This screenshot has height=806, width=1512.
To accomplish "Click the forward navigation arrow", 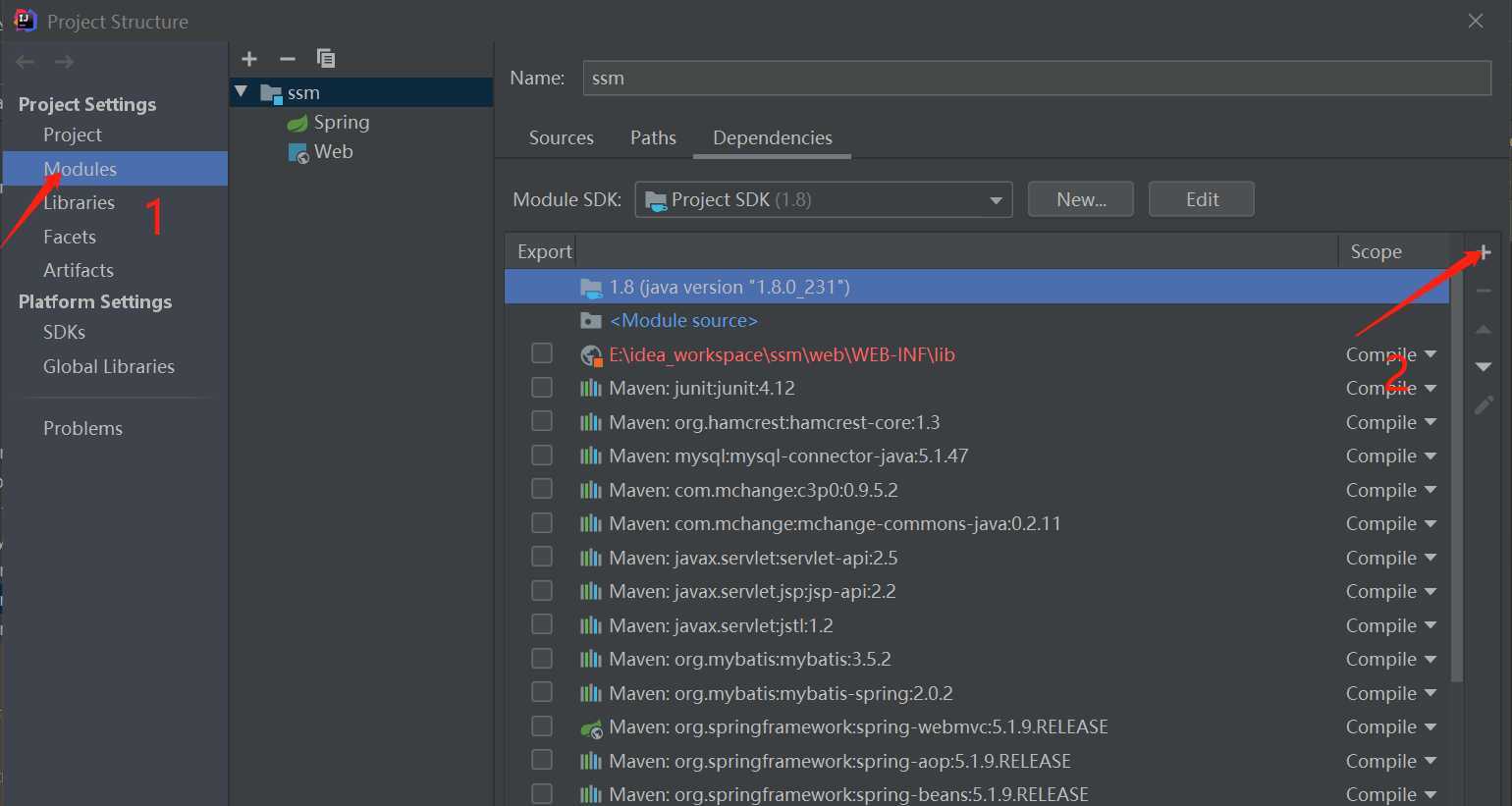I will (x=64, y=62).
